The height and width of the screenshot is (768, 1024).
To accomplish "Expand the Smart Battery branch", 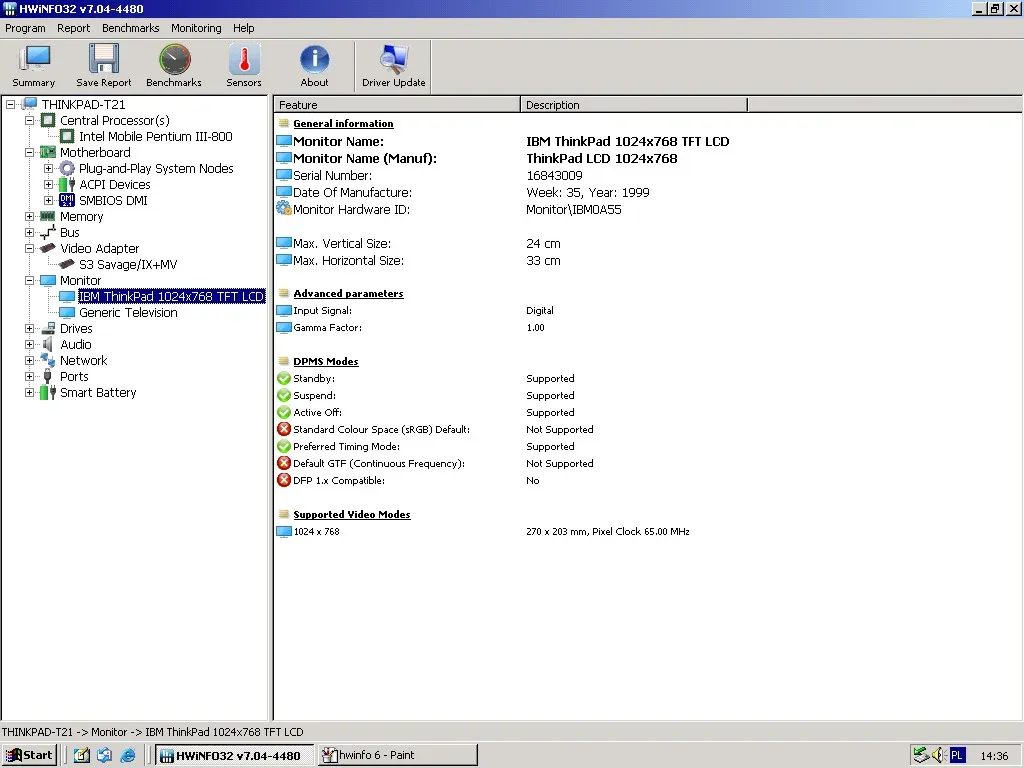I will click(x=29, y=392).
